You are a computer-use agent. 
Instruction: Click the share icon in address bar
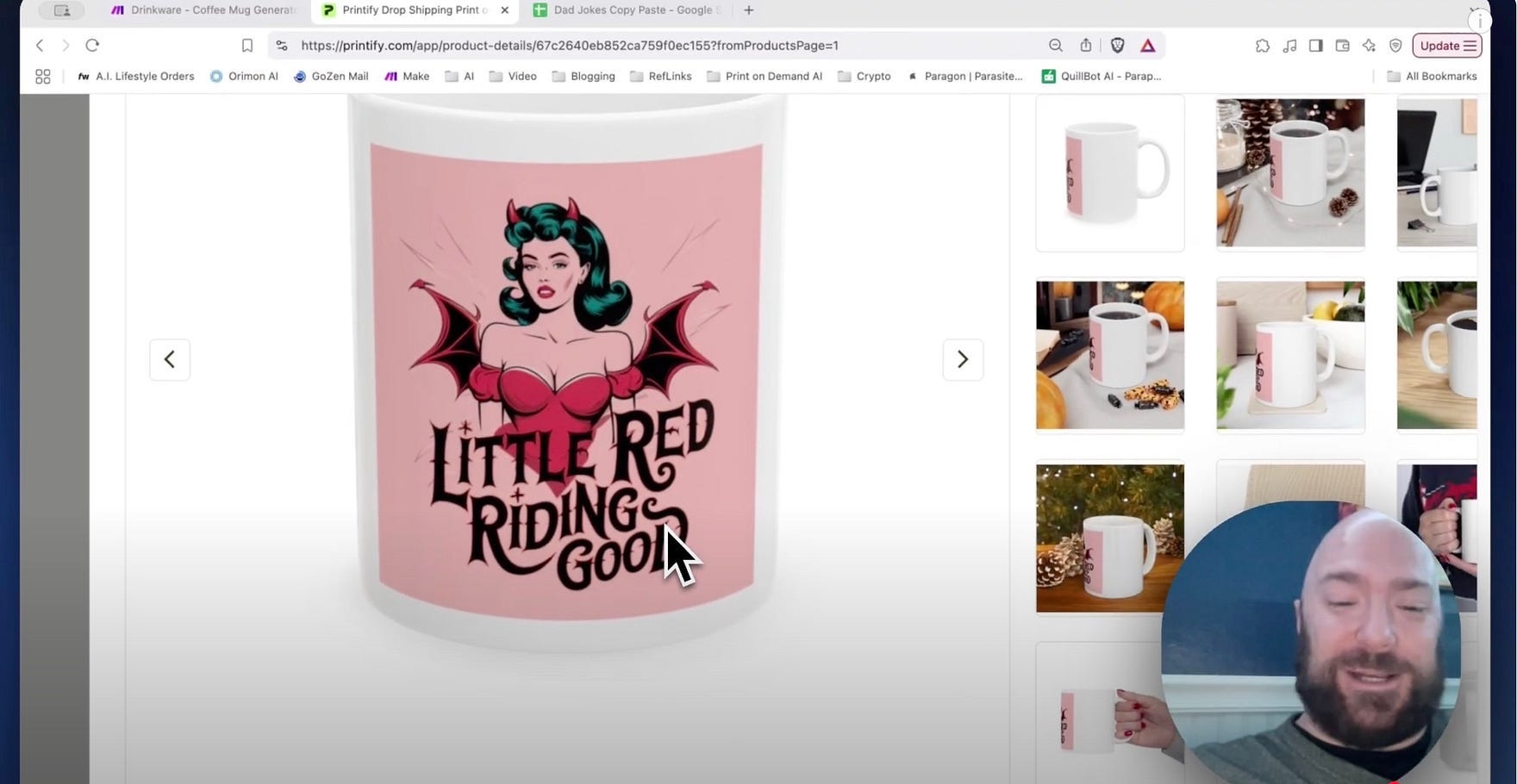click(x=1086, y=46)
